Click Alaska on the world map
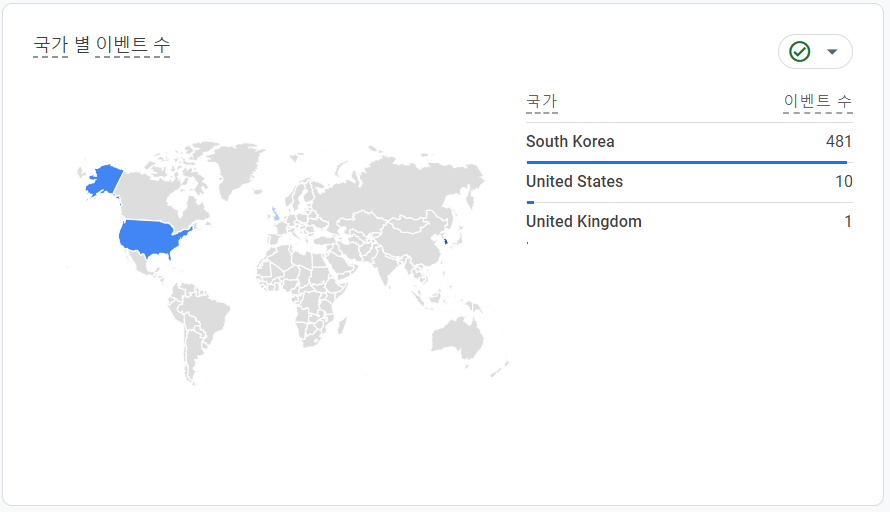This screenshot has height=512, width=890. [x=103, y=181]
